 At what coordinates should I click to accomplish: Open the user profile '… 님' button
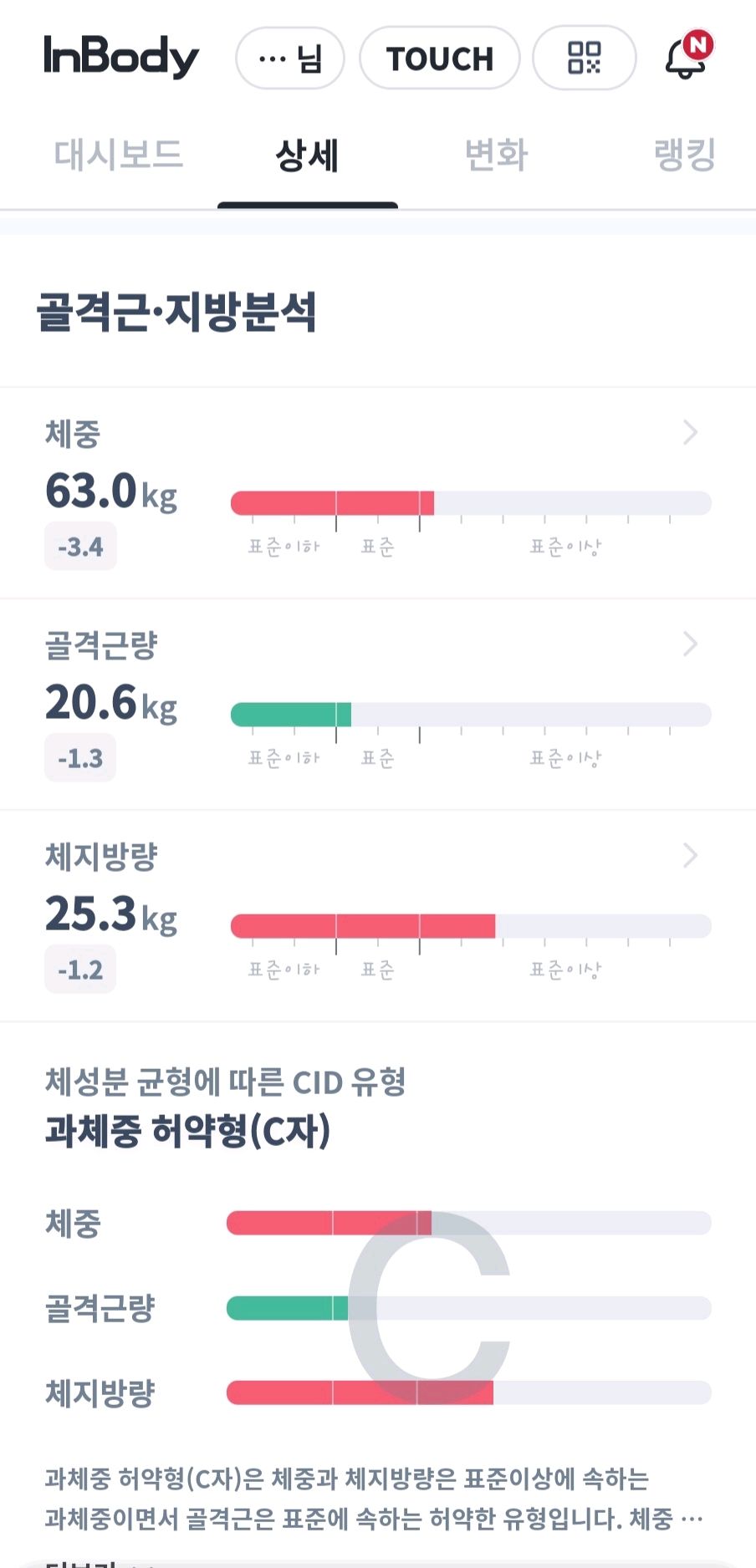(290, 59)
